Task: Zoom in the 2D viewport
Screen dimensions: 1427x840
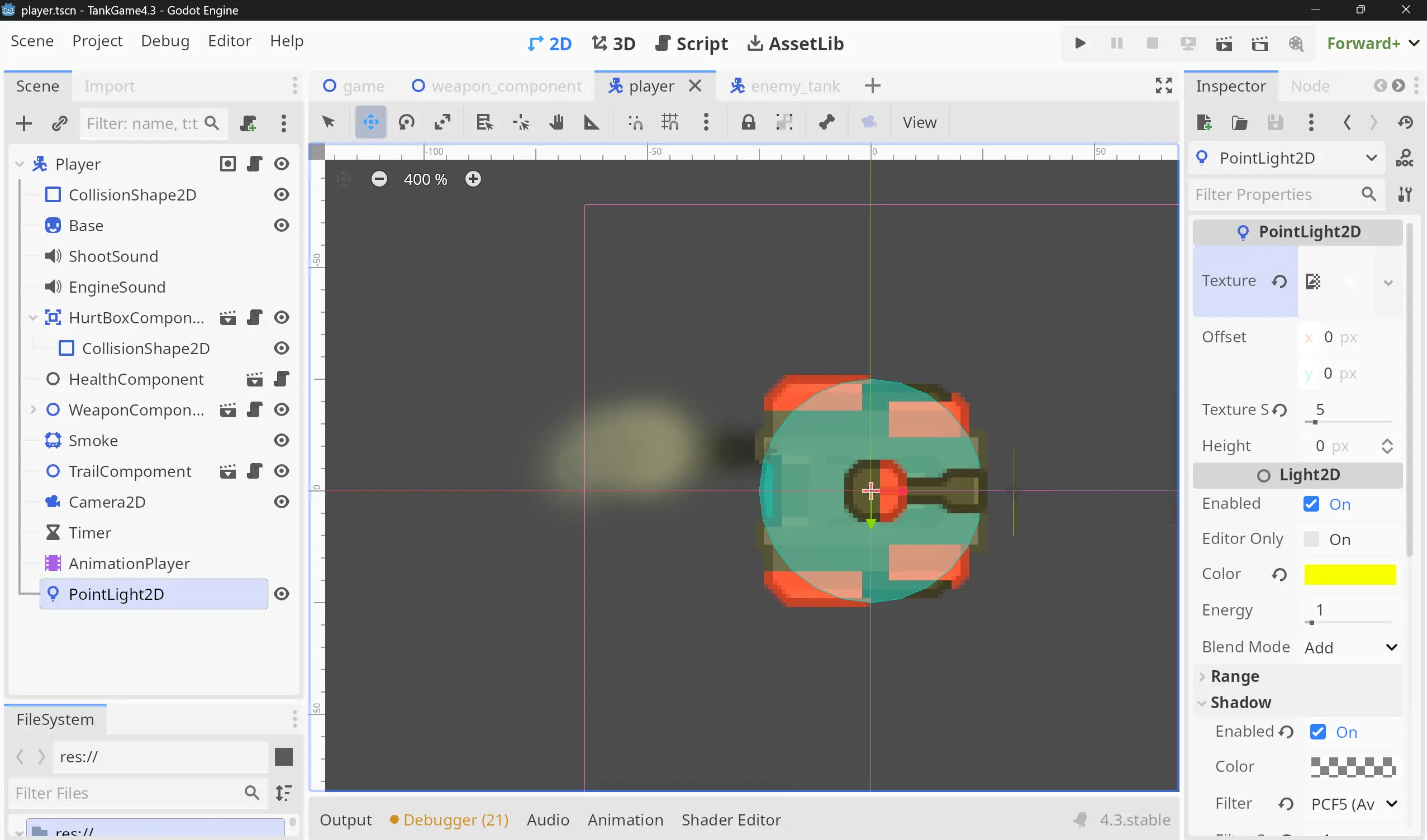Action: [x=473, y=179]
